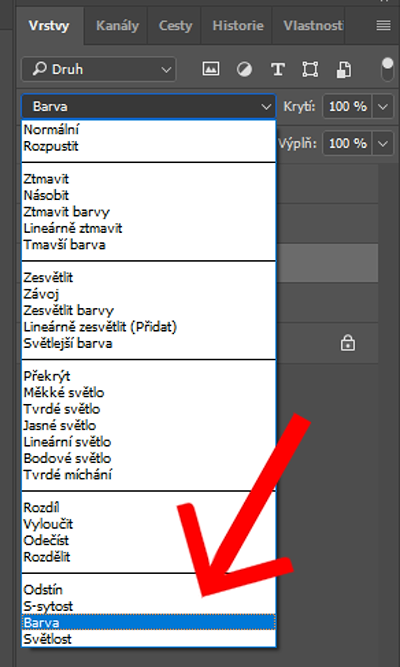Expand the Krytí opacity dropdown arrow
This screenshot has width=400, height=667.
pyautogui.click(x=383, y=106)
